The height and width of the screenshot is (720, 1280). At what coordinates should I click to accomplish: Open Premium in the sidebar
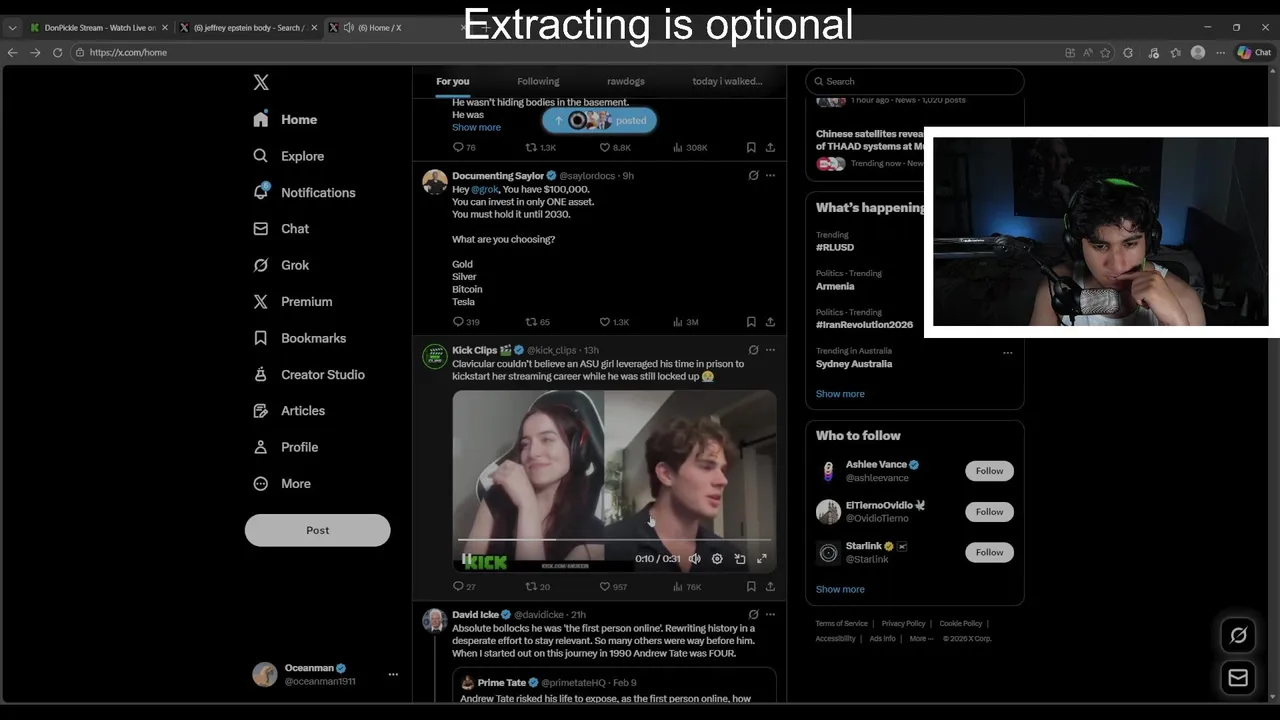coord(292,301)
